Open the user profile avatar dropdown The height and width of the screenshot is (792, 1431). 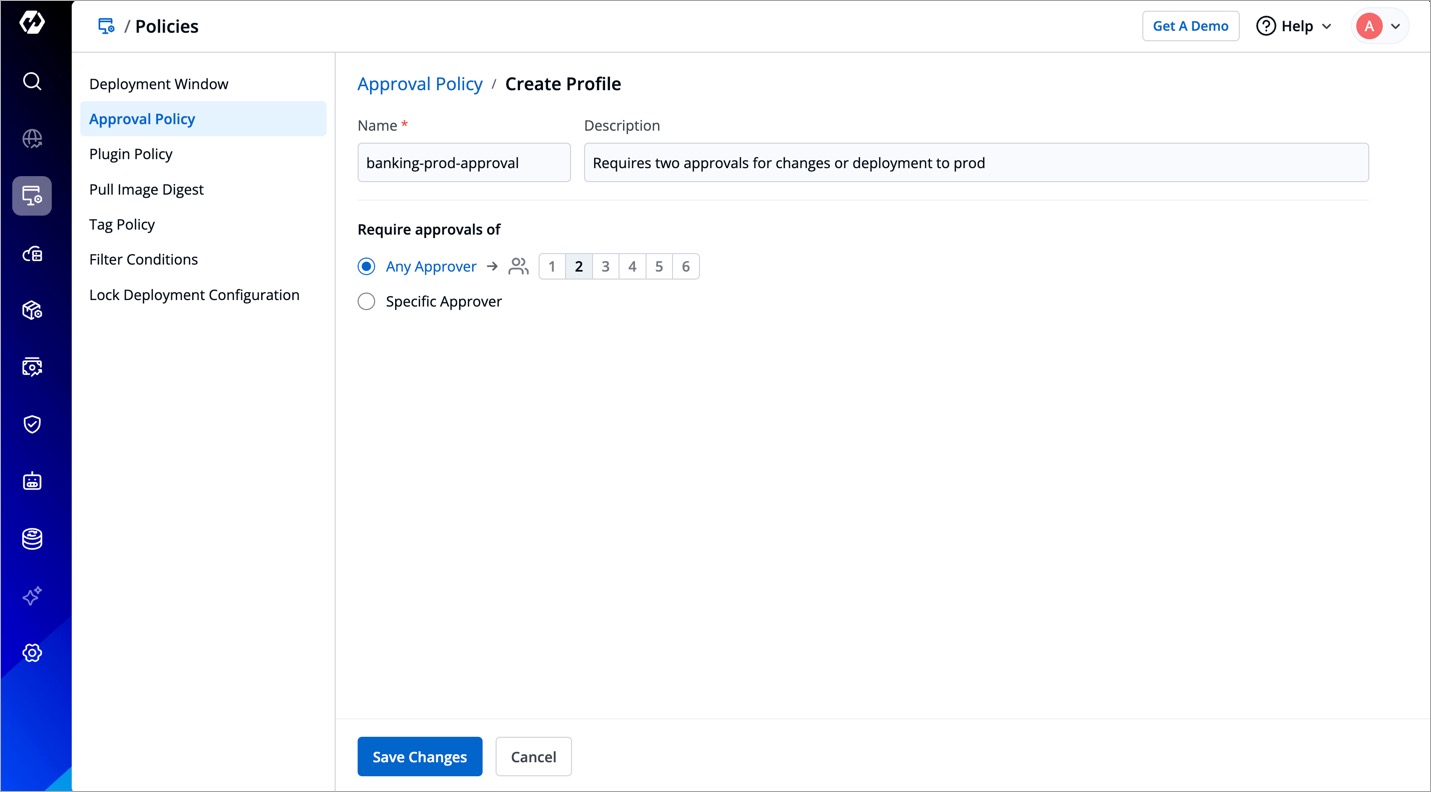click(1380, 26)
